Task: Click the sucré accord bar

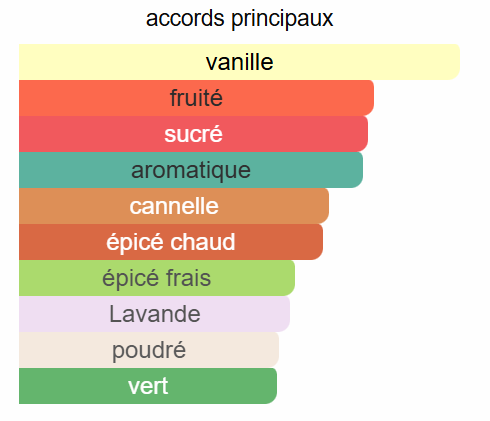Action: click(193, 134)
